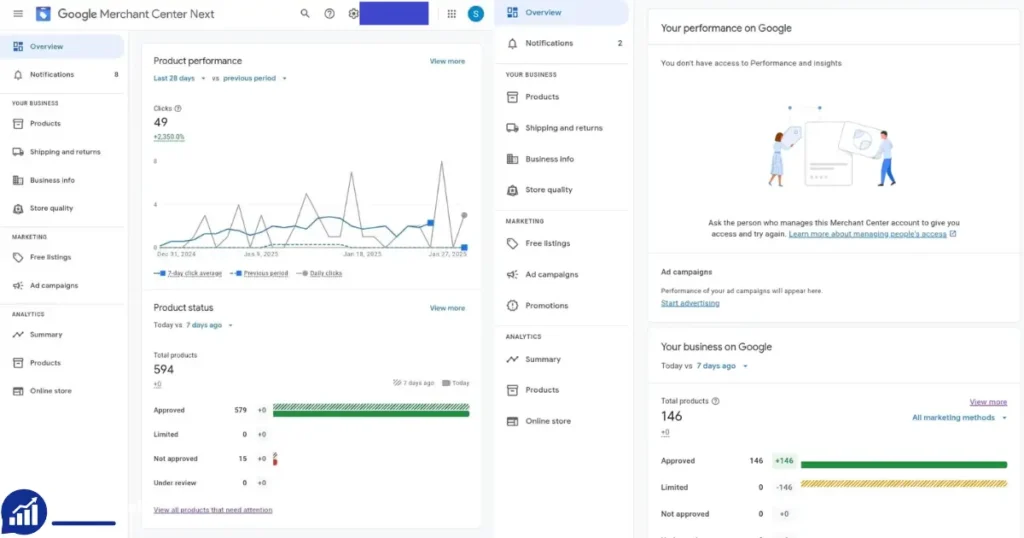Image resolution: width=1024 pixels, height=538 pixels.
Task: Expand the All marketing methods dropdown
Action: pos(959,418)
